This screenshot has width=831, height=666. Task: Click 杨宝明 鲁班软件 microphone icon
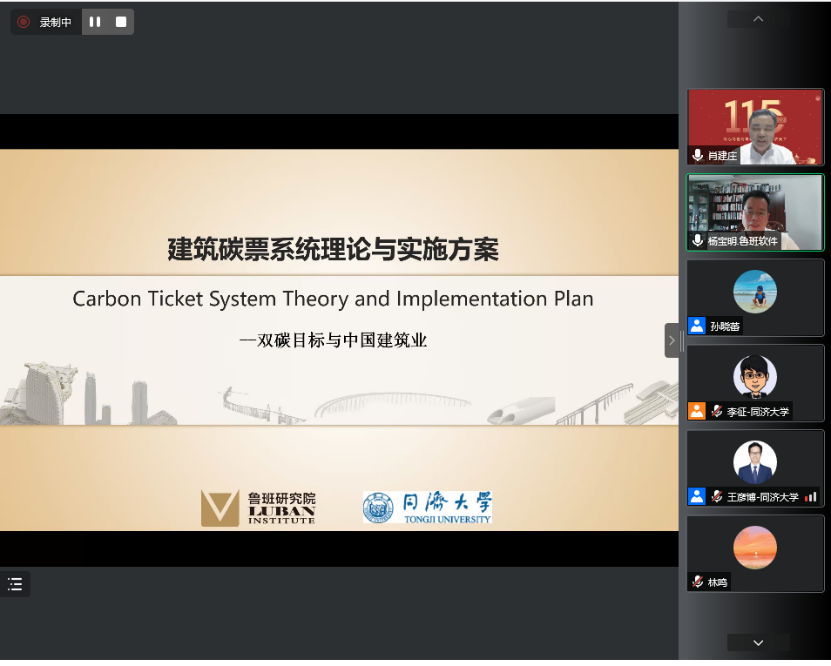[x=697, y=241]
